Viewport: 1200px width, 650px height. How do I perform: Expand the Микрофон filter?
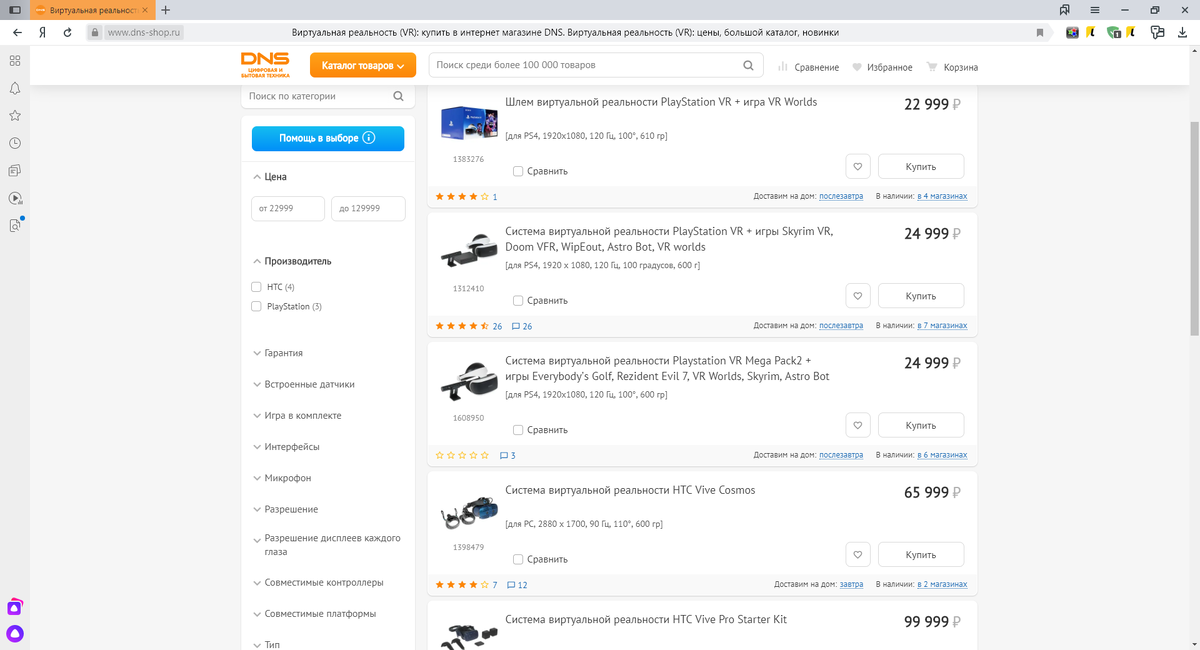pos(282,478)
